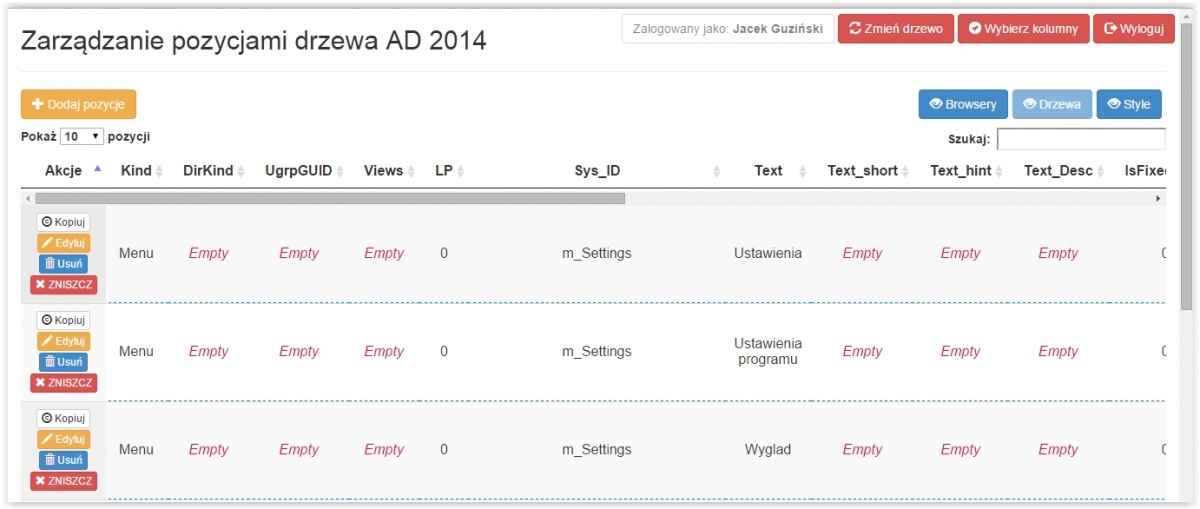This screenshot has width=1200, height=509.
Task: Add a new position with Dodaj pozycje
Action: [x=78, y=104]
